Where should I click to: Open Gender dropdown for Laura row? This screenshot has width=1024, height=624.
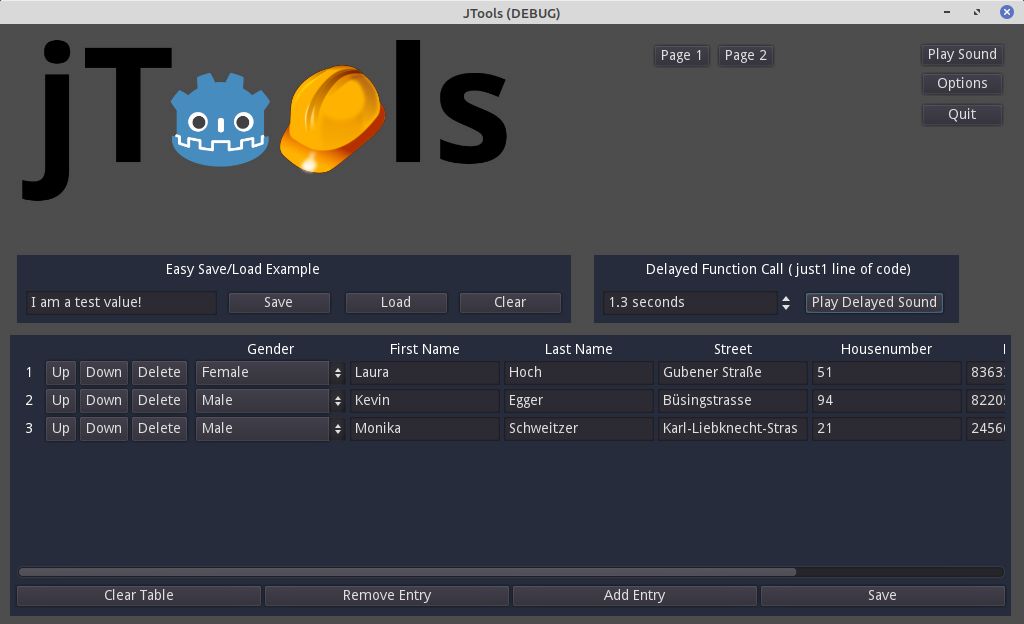(270, 372)
